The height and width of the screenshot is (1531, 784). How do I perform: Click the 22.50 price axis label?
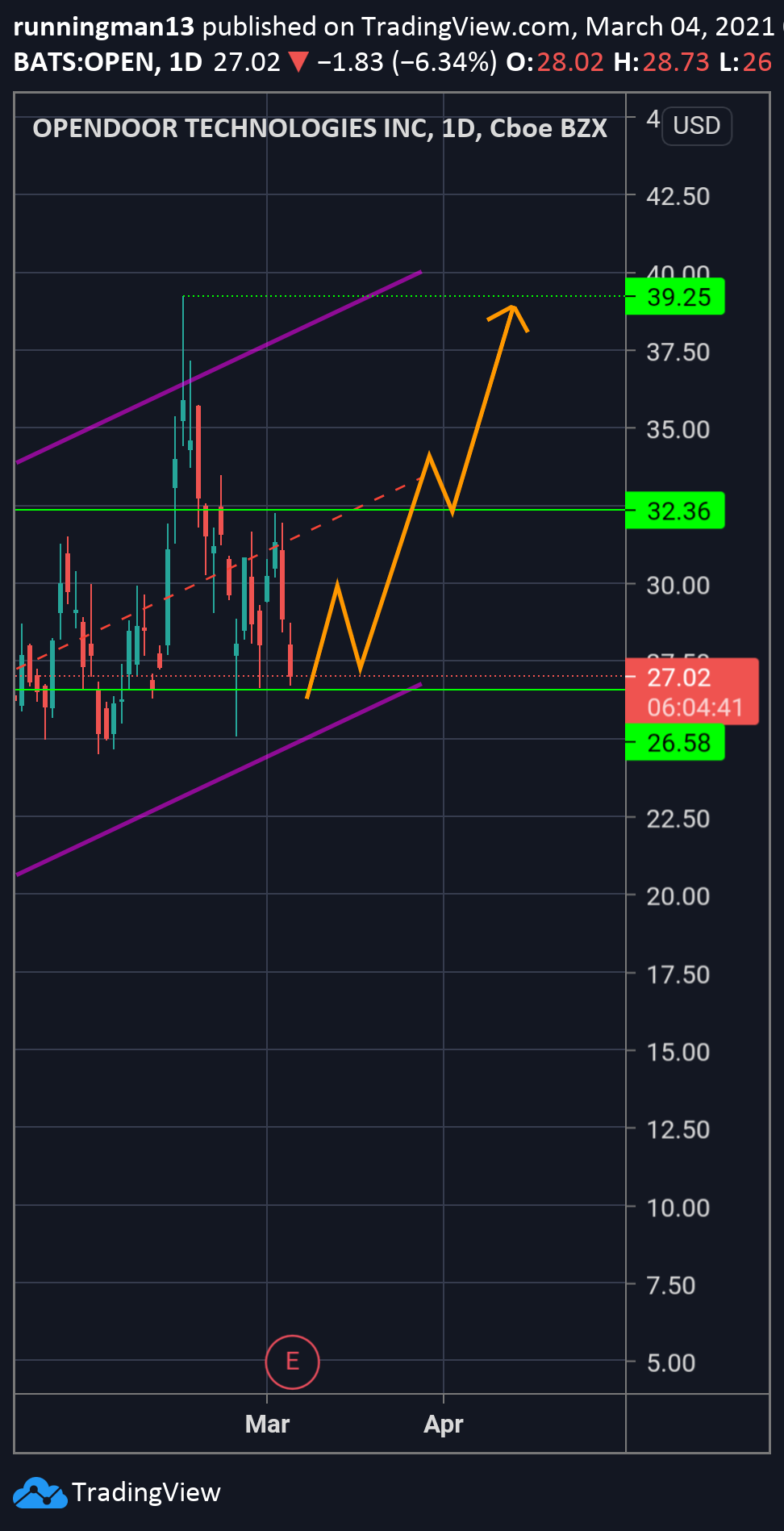(678, 819)
